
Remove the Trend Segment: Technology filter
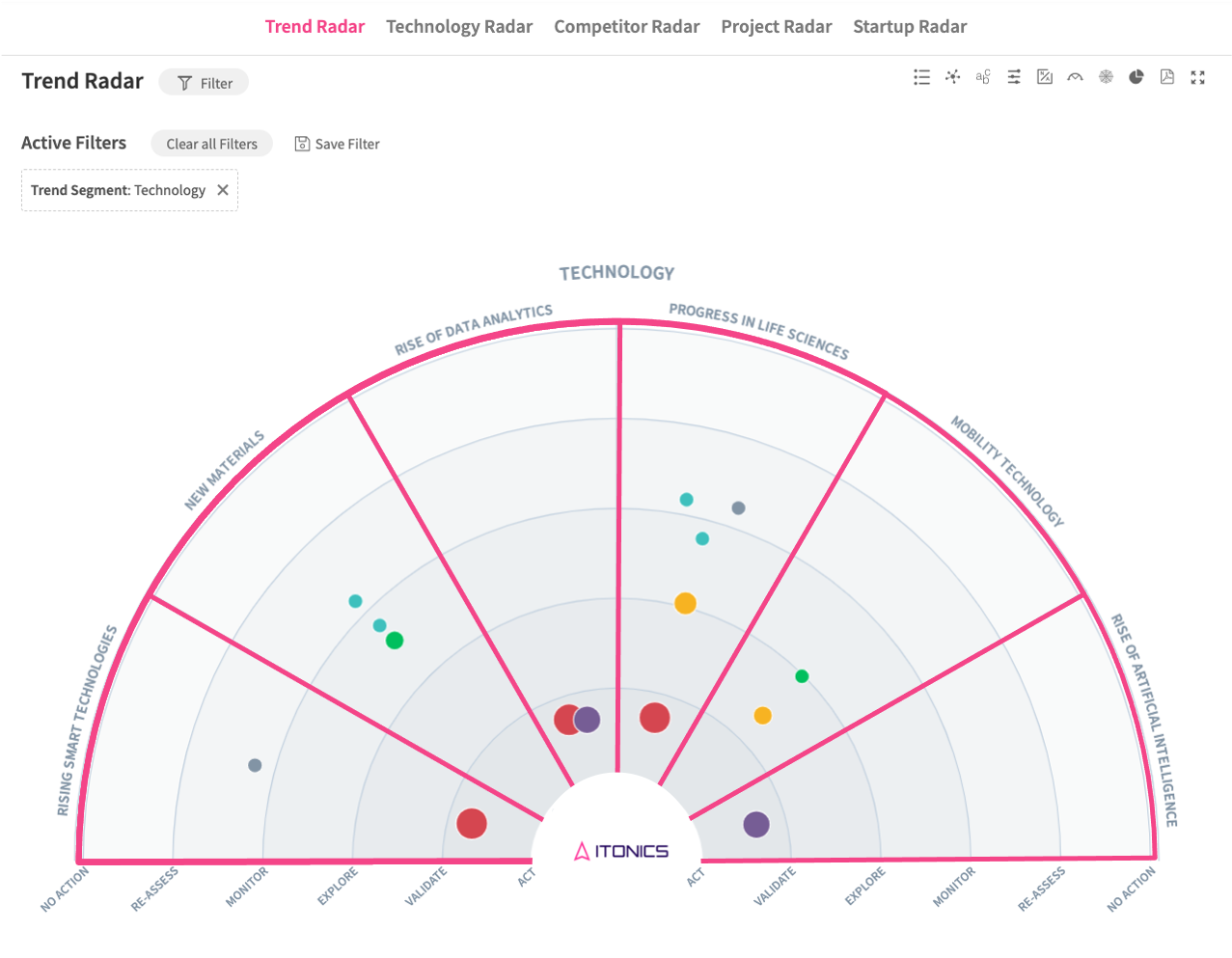tap(223, 190)
